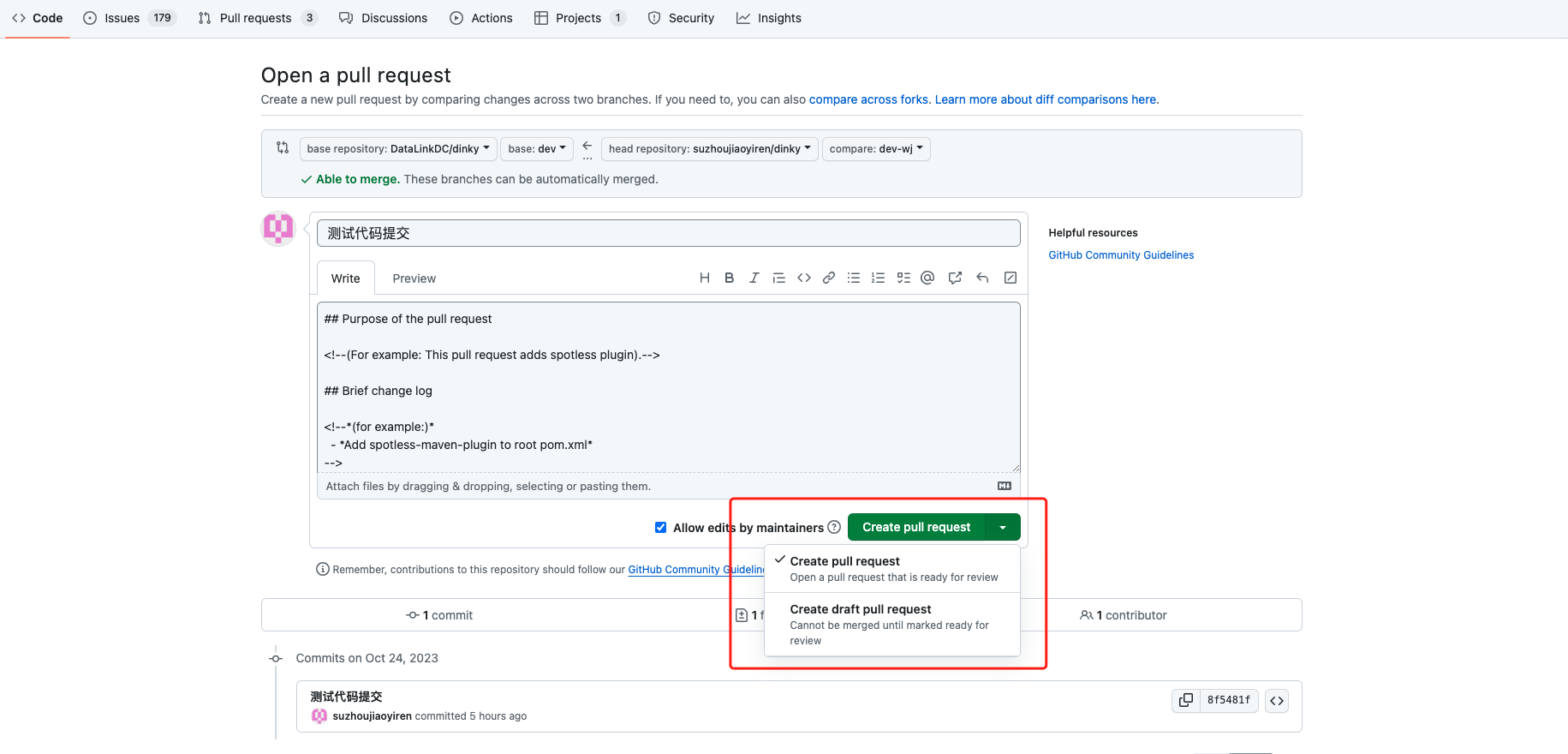The width and height of the screenshot is (1568, 754).
Task: Open the Security tab
Action: pos(682,18)
